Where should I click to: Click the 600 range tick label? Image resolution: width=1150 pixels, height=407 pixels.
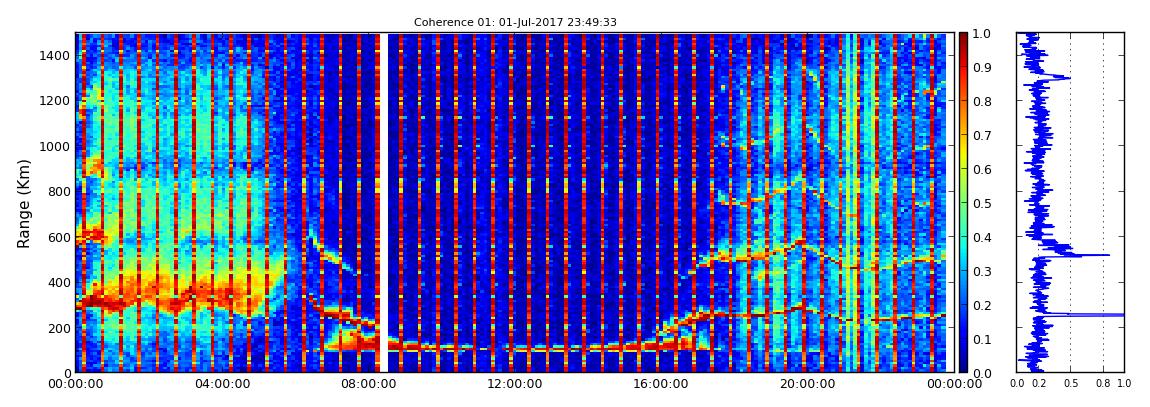(59, 237)
